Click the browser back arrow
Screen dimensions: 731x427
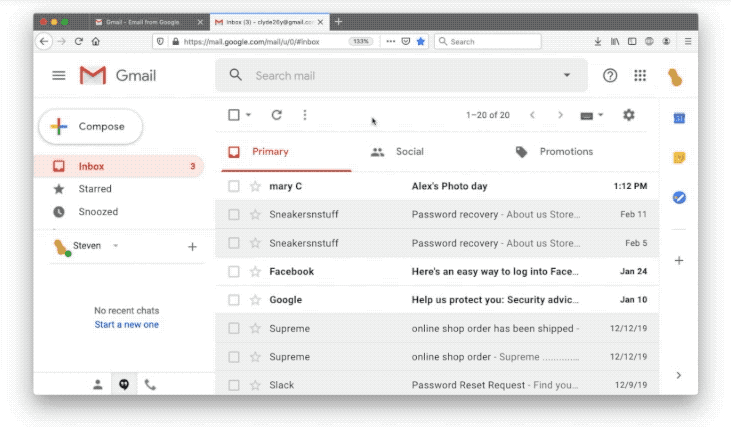(x=44, y=41)
